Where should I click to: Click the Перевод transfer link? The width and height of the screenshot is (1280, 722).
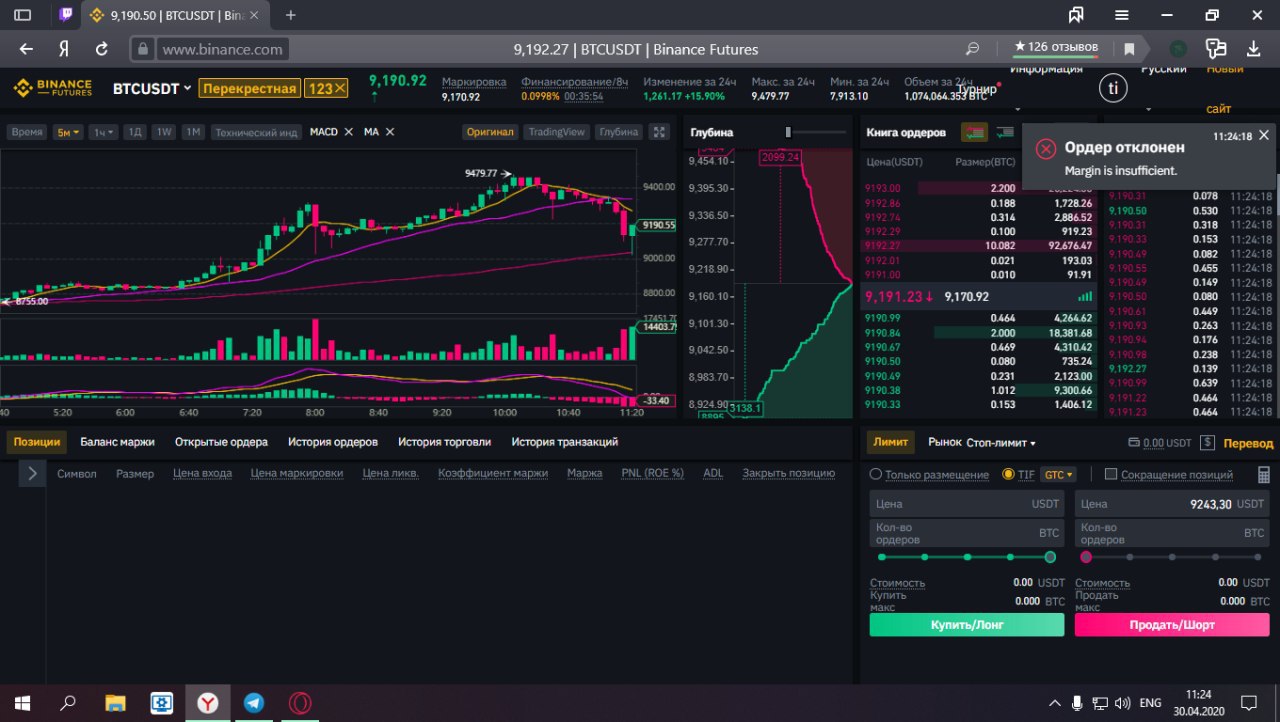click(x=1248, y=443)
